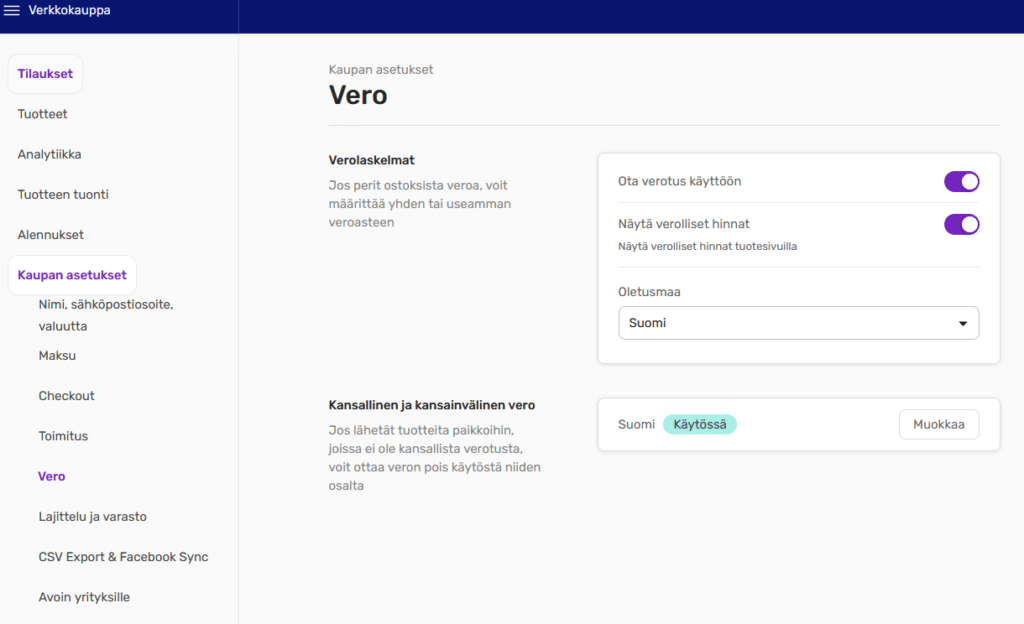Open 'Nimi, sähköpostiosoite, valuutta' settings
Image resolution: width=1024 pixels, height=624 pixels.
pos(105,314)
